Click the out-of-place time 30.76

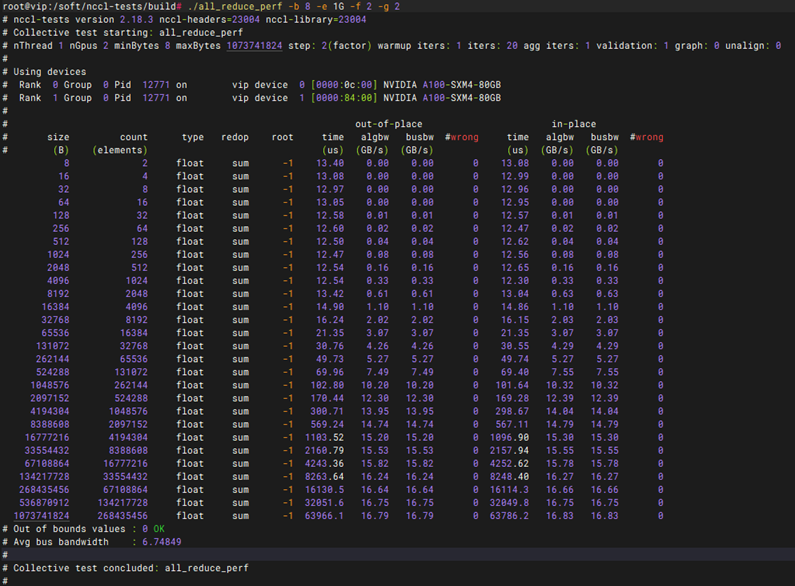pos(330,346)
